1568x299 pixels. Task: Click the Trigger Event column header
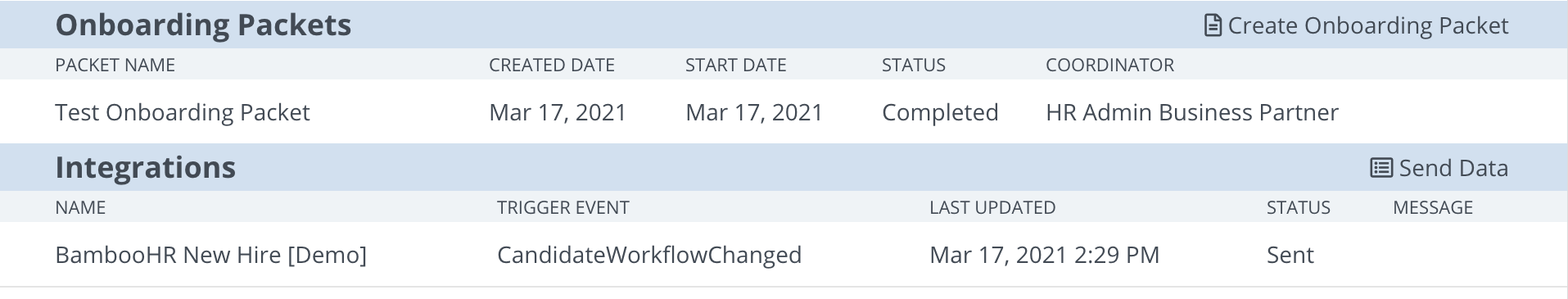tap(563, 207)
